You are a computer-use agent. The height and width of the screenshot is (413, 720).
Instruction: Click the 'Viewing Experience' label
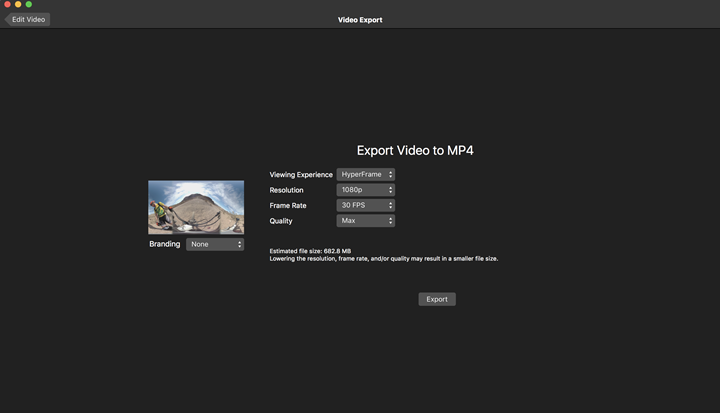point(301,175)
